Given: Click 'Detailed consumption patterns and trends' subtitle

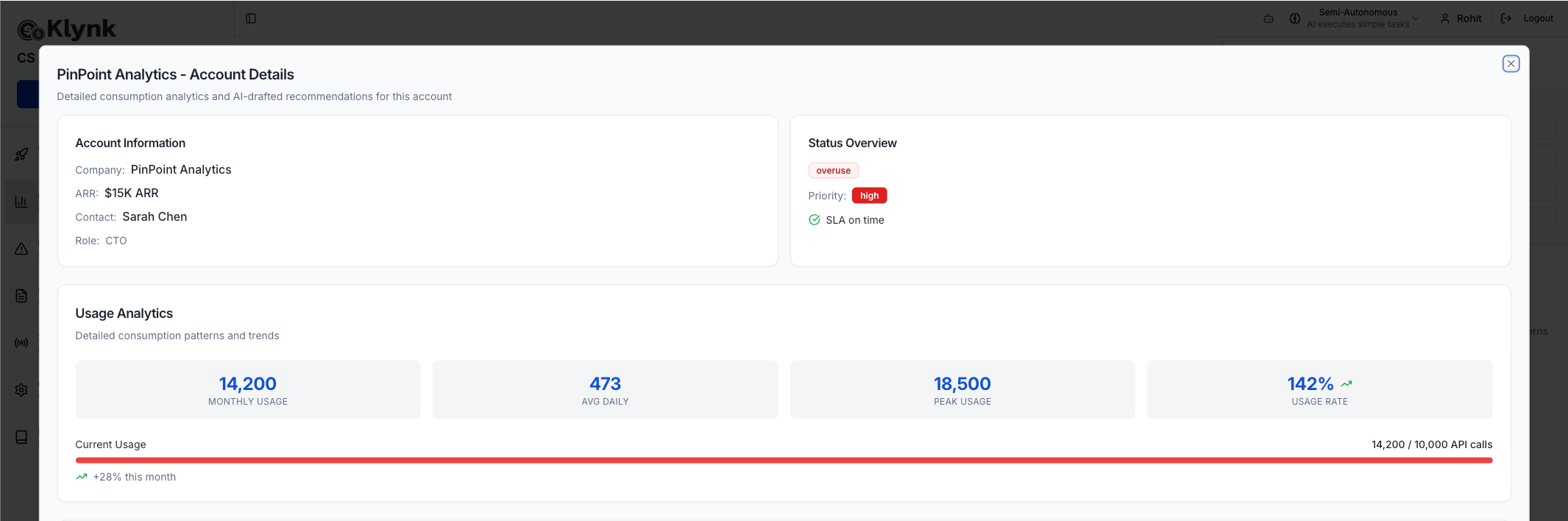Looking at the screenshot, I should coord(177,336).
